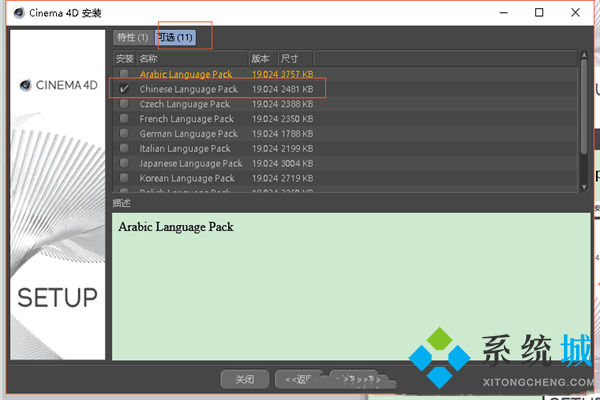
Task: Click the Cinema 4D title bar icon
Action: pos(19,13)
